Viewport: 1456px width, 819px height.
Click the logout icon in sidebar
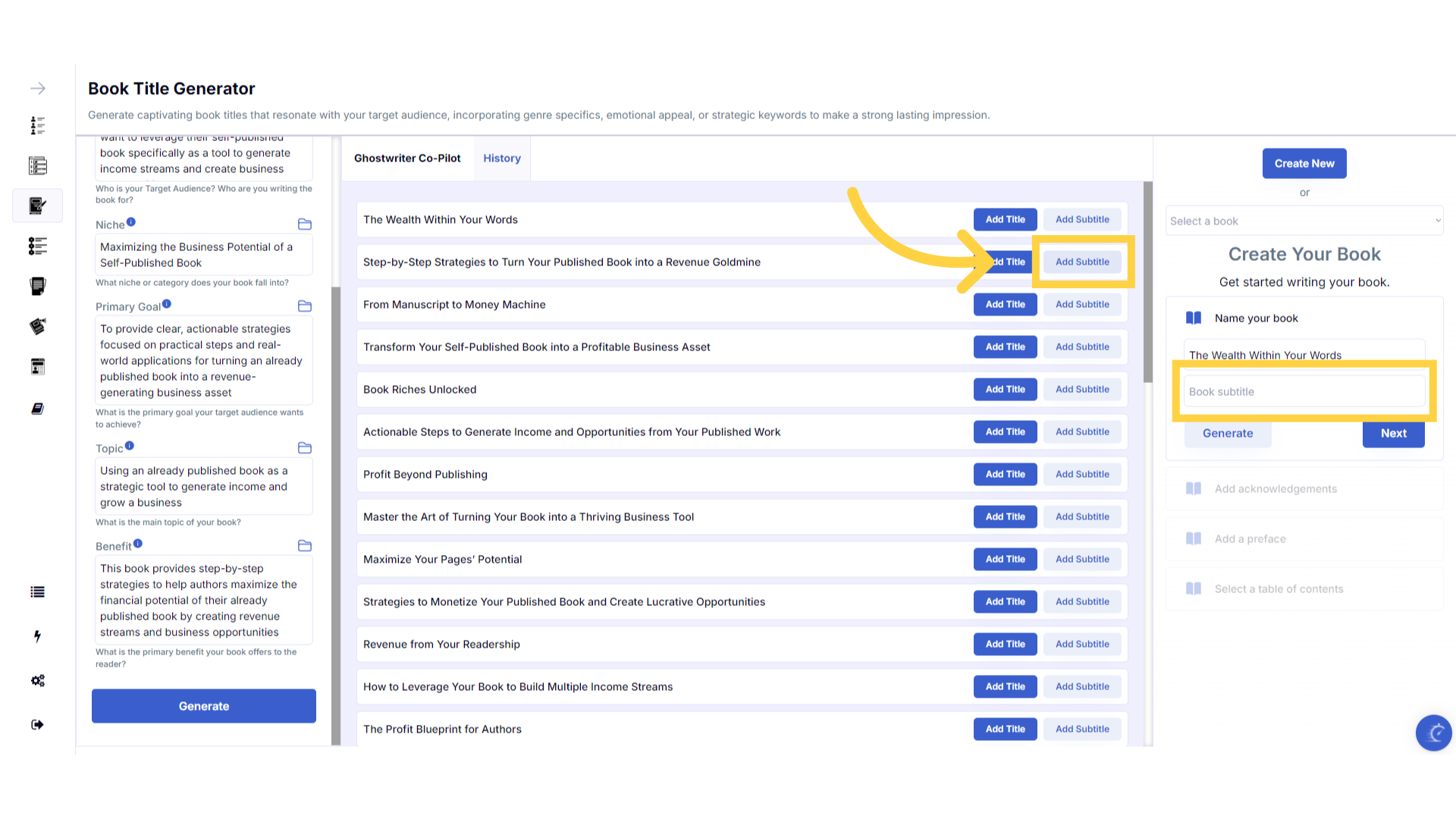coord(37,724)
